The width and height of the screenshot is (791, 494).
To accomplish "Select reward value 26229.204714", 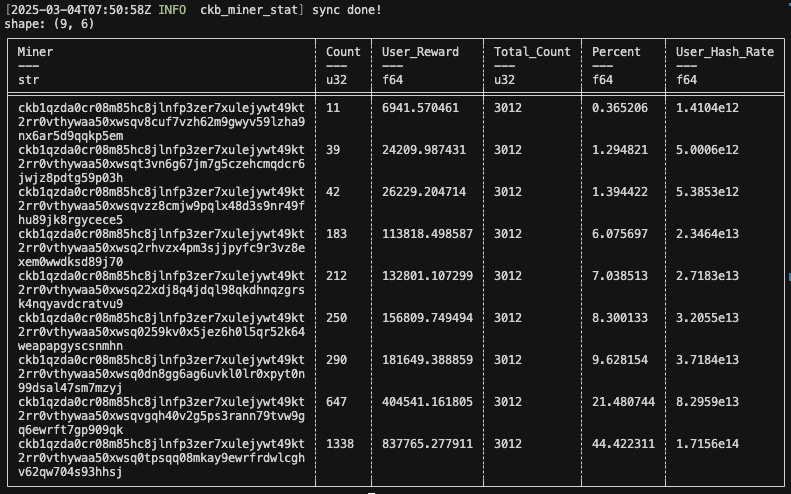I will 424,191.
